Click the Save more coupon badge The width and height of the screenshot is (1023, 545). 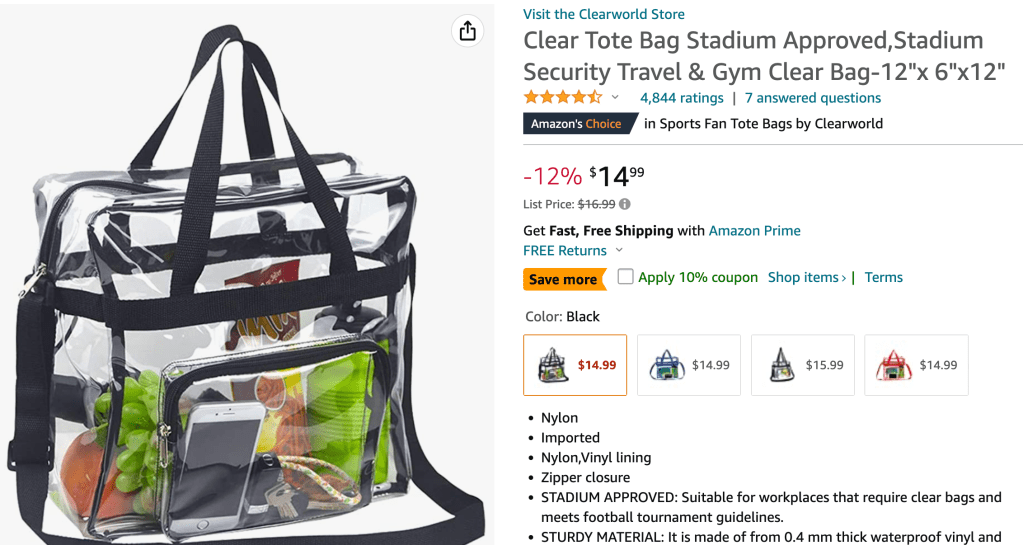click(x=563, y=279)
